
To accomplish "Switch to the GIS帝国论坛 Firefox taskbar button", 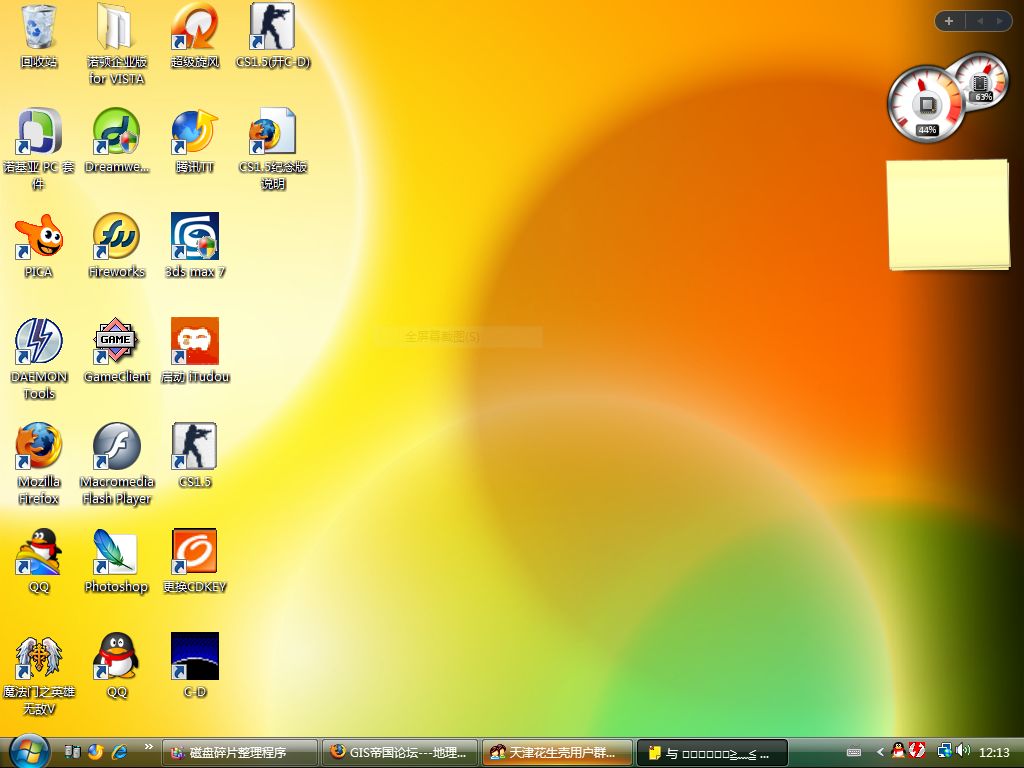I will pyautogui.click(x=400, y=753).
